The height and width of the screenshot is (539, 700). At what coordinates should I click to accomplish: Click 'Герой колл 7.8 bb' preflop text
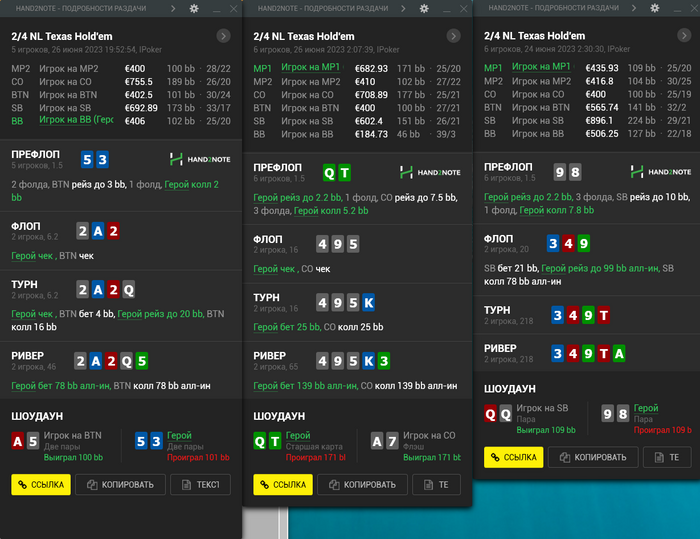click(x=556, y=210)
